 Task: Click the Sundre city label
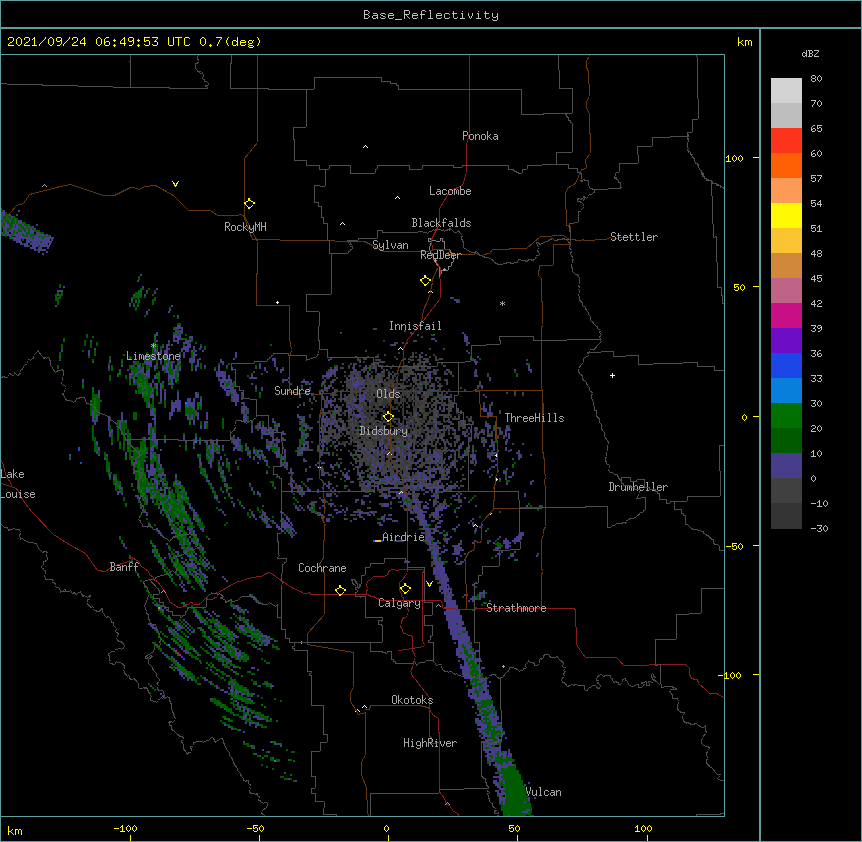click(292, 391)
